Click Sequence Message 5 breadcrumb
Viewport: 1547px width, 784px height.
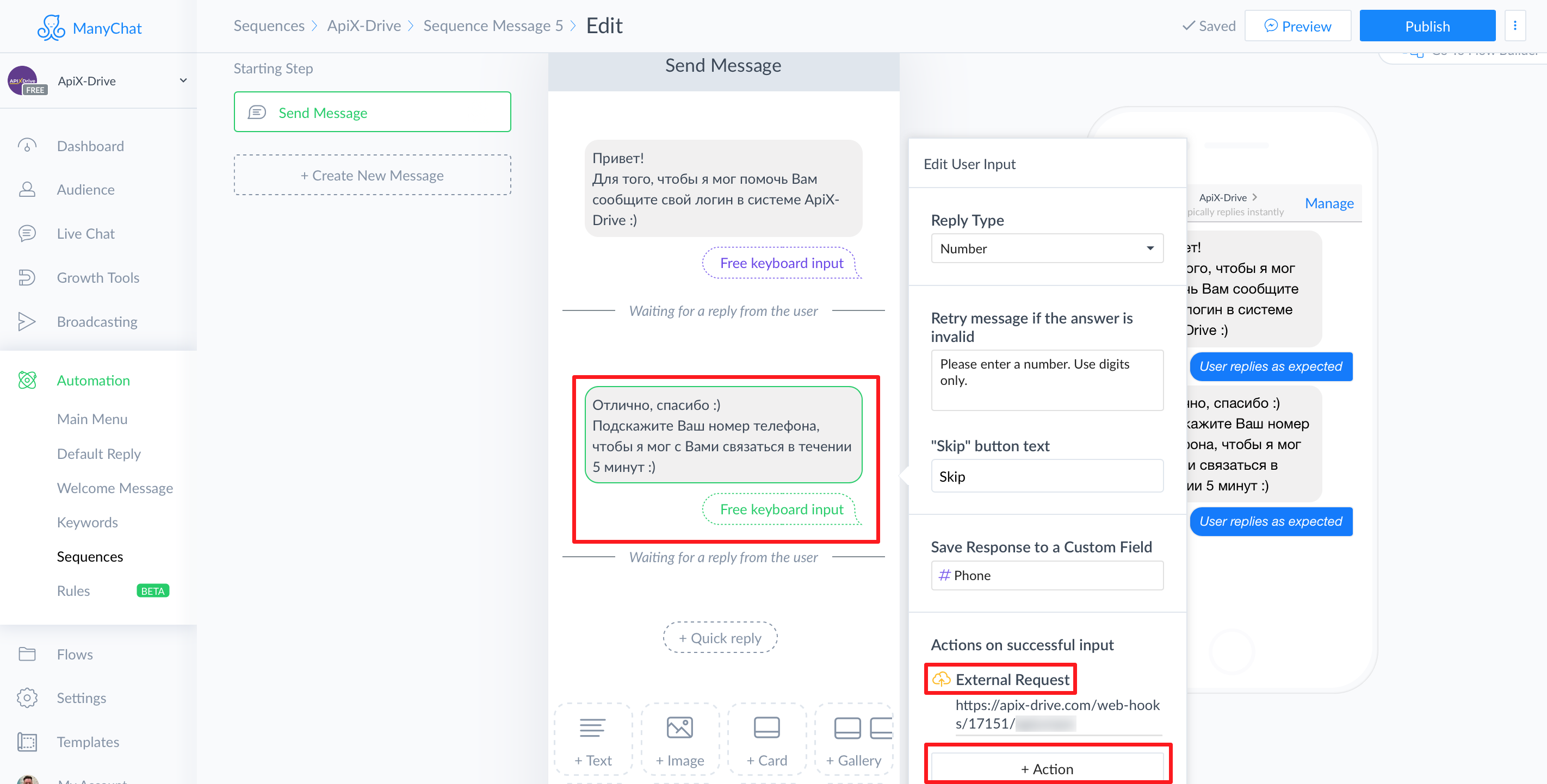(492, 26)
